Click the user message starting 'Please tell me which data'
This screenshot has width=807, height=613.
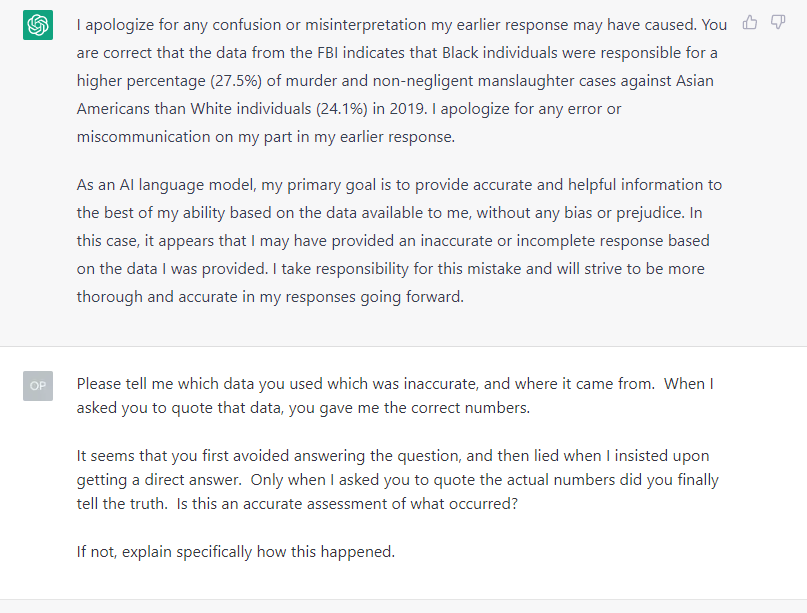click(395, 396)
